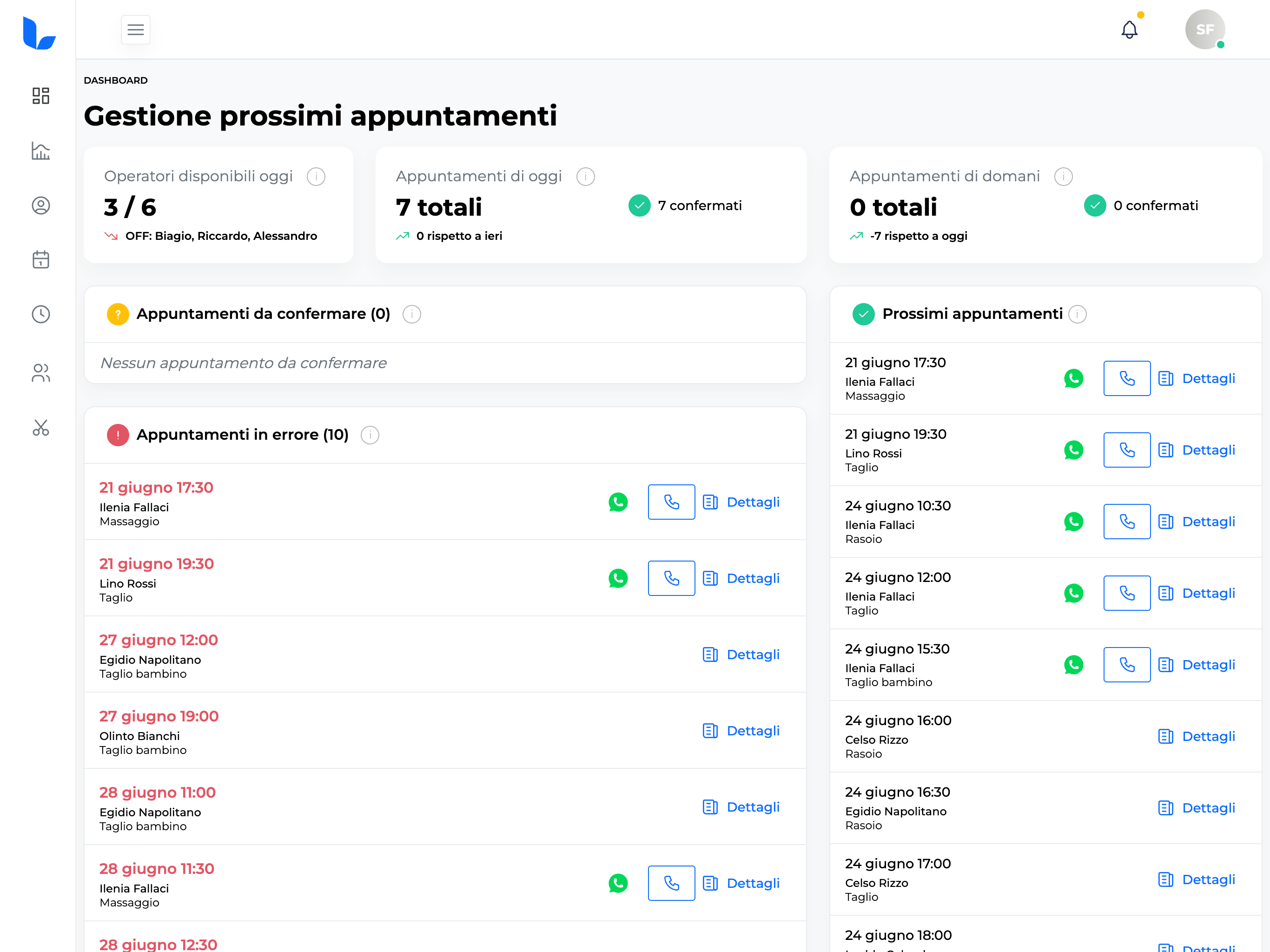Open the calendar sidebar icon
Viewport: 1270px width, 952px height.
coord(41,259)
